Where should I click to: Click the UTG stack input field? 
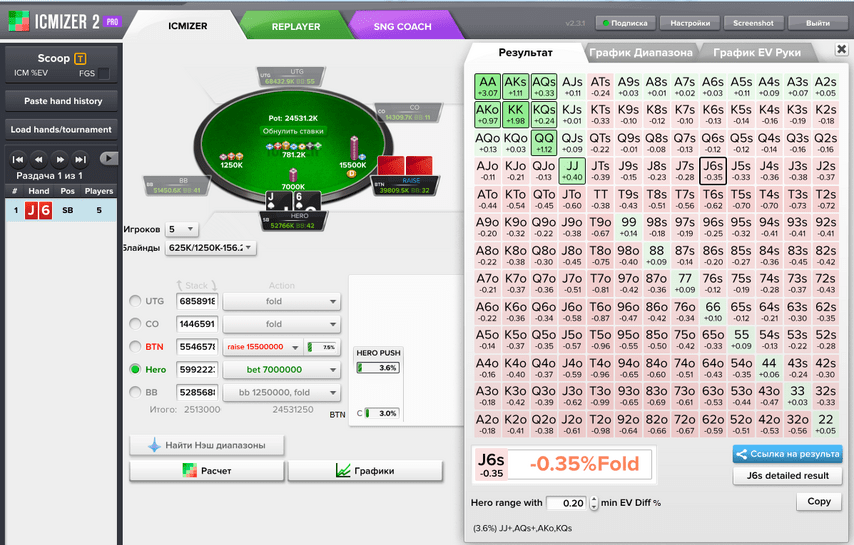click(197, 301)
